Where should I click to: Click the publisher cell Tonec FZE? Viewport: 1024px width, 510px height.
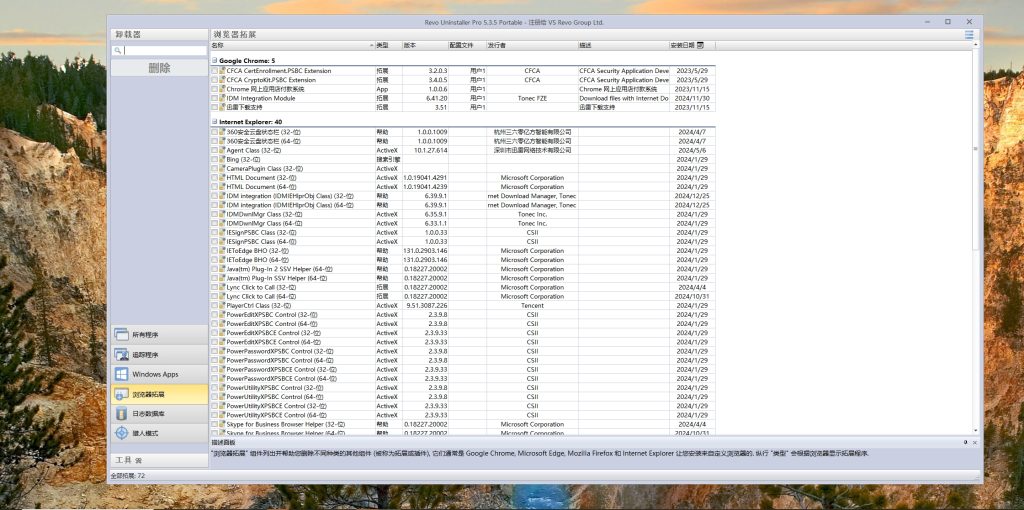(x=532, y=98)
